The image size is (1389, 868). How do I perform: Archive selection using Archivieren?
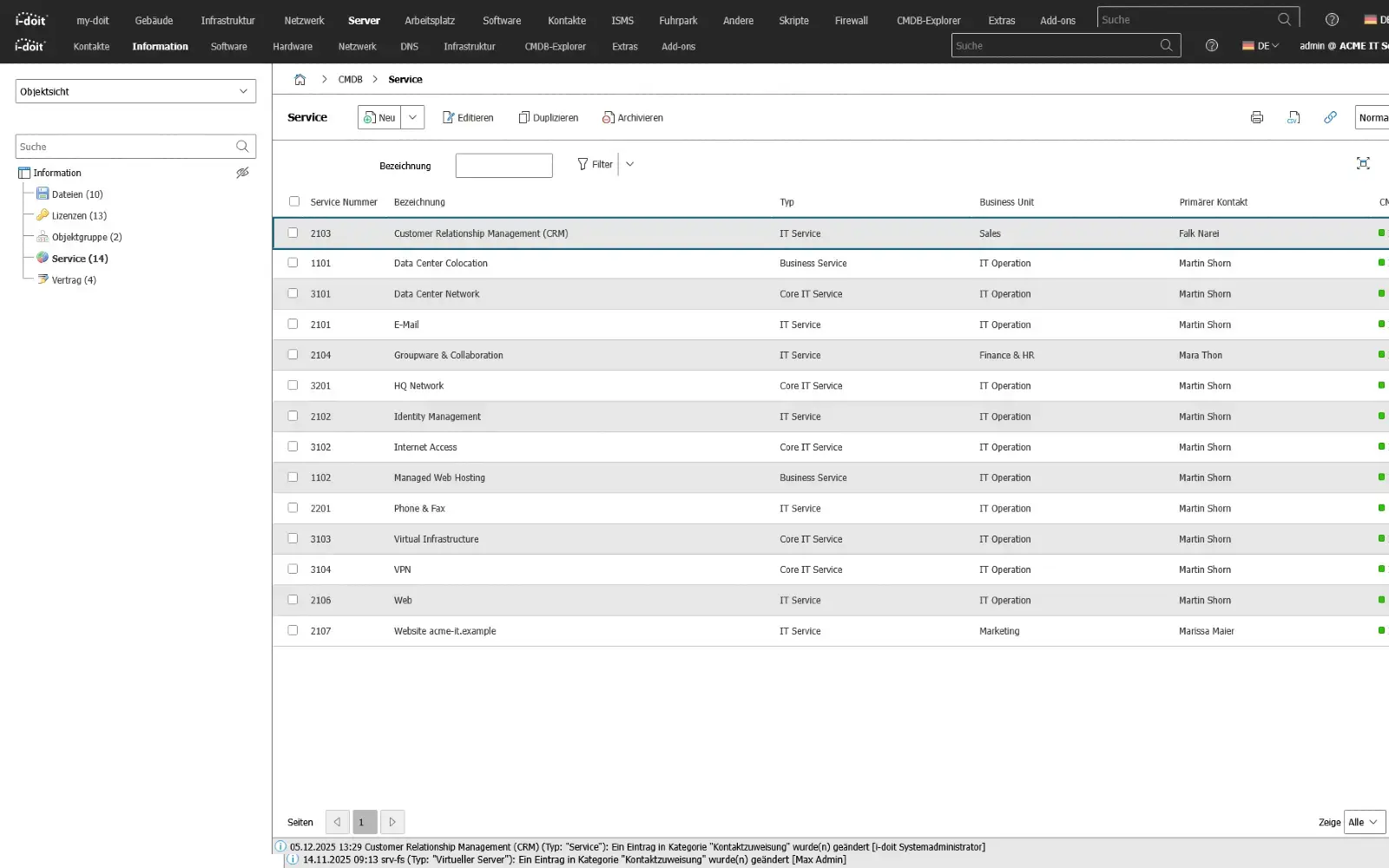click(633, 117)
